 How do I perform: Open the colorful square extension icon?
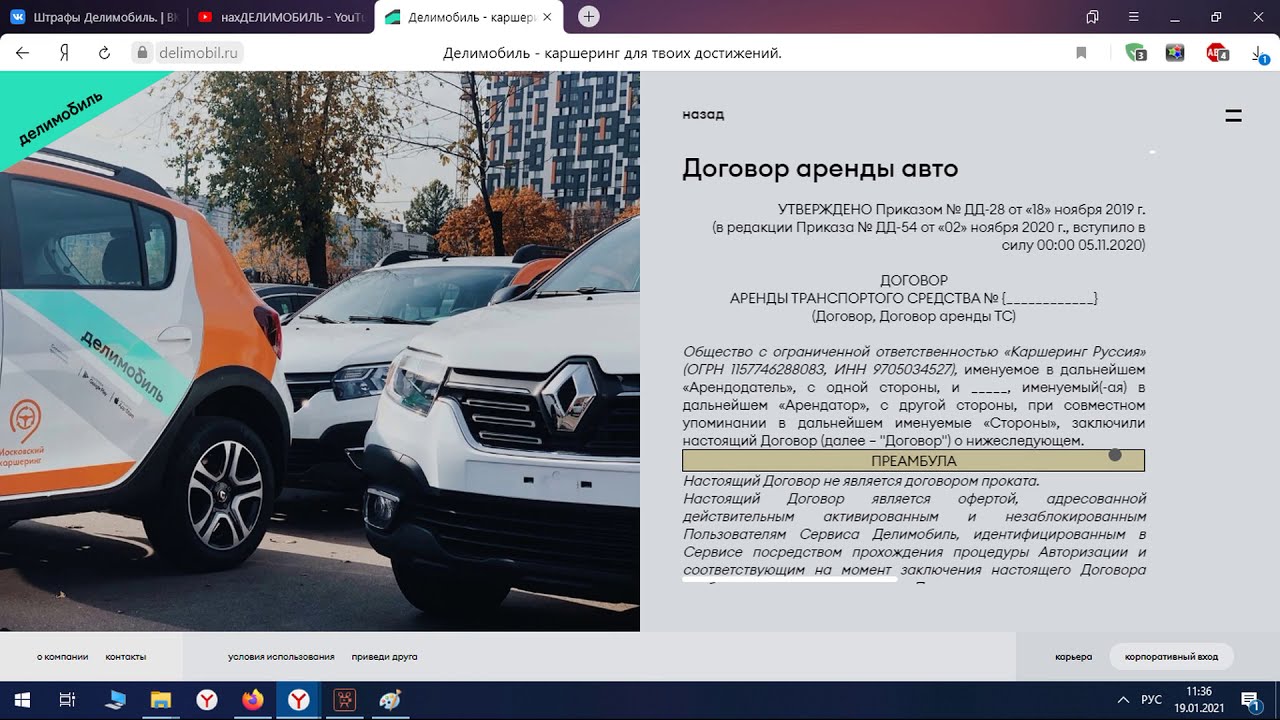point(1175,53)
